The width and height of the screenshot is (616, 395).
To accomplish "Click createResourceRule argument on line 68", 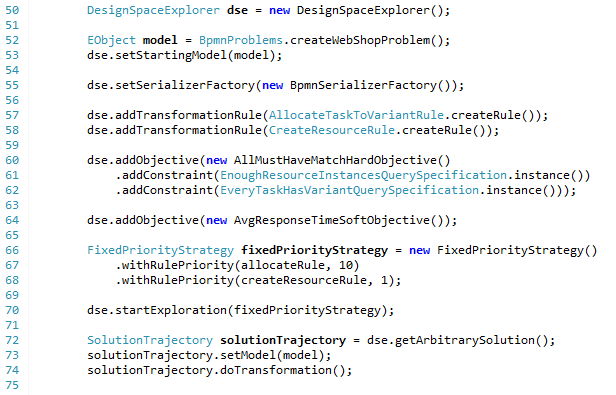I will 304,280.
